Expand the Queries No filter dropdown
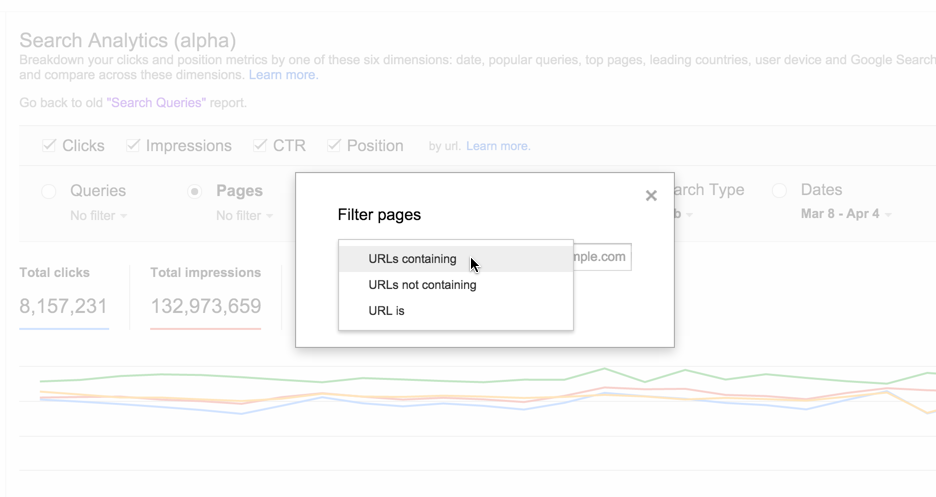This screenshot has height=497, width=936. click(99, 216)
